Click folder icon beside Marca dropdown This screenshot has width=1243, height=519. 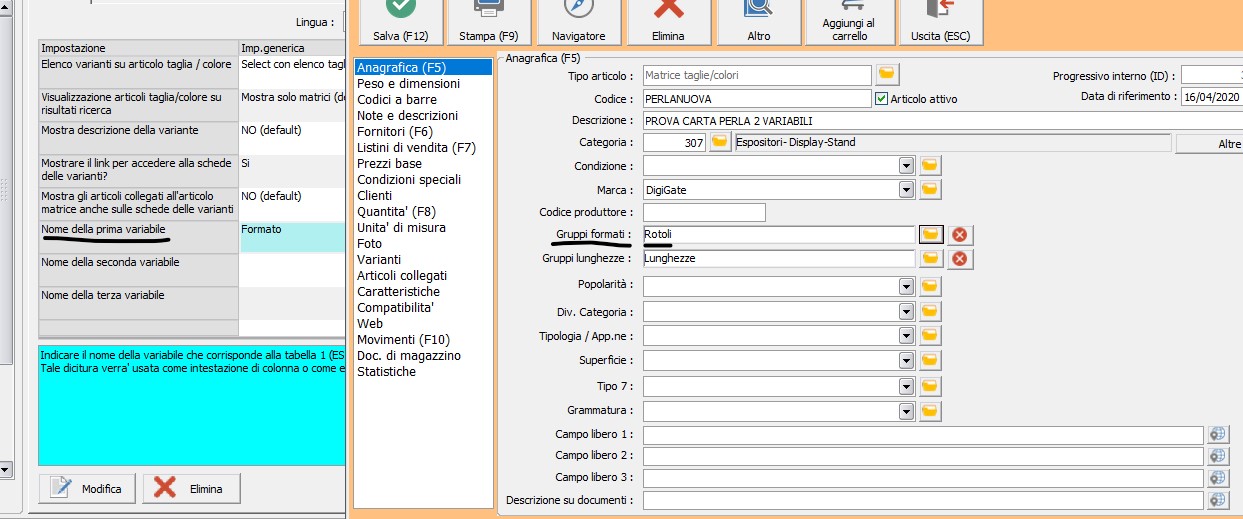tap(930, 189)
